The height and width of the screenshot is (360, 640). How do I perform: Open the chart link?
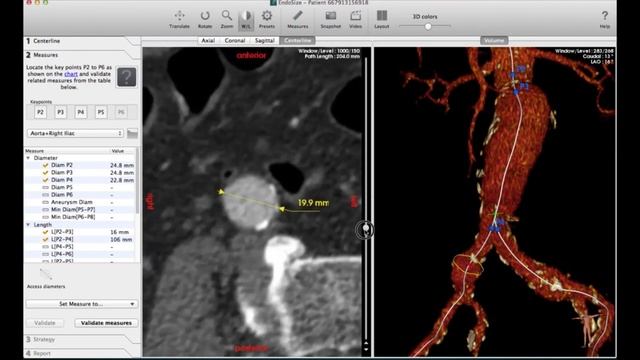coord(71,74)
